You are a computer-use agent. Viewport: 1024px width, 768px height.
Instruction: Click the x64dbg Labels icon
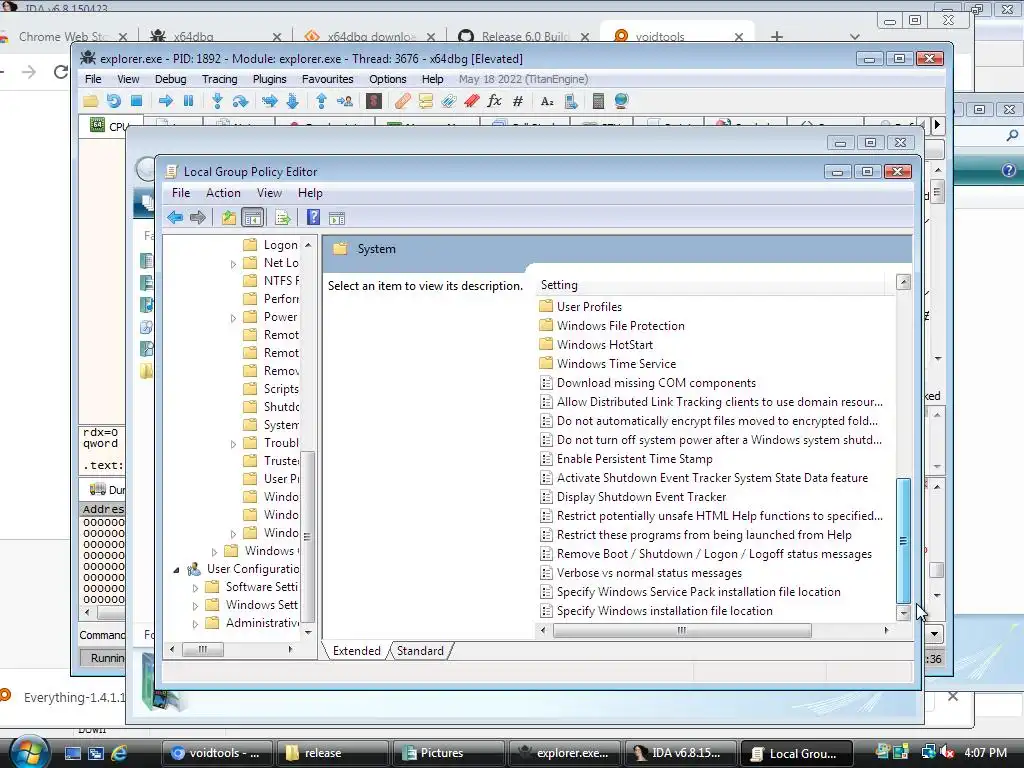pyautogui.click(x=449, y=101)
